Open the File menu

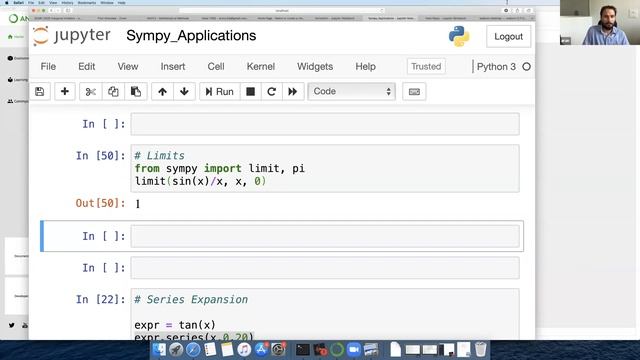pyautogui.click(x=48, y=67)
